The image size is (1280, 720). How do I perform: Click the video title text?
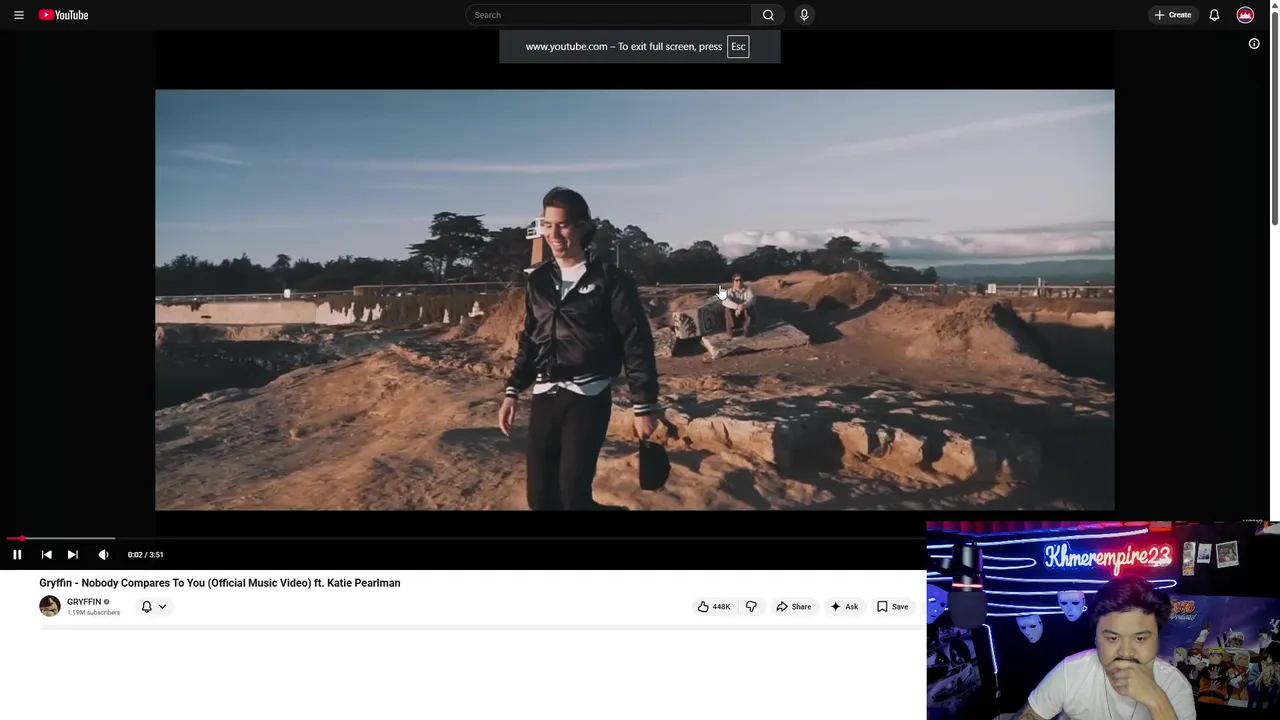[x=220, y=583]
